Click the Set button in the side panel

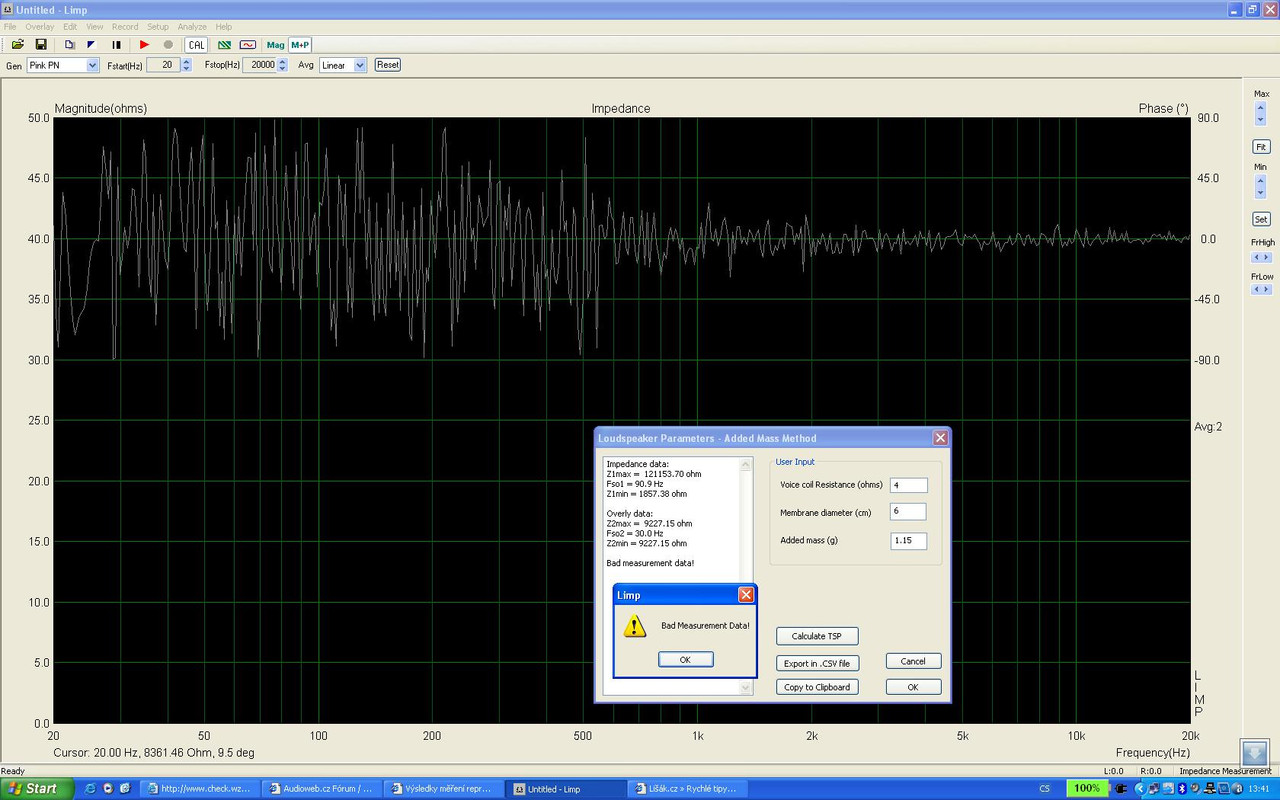[1261, 219]
